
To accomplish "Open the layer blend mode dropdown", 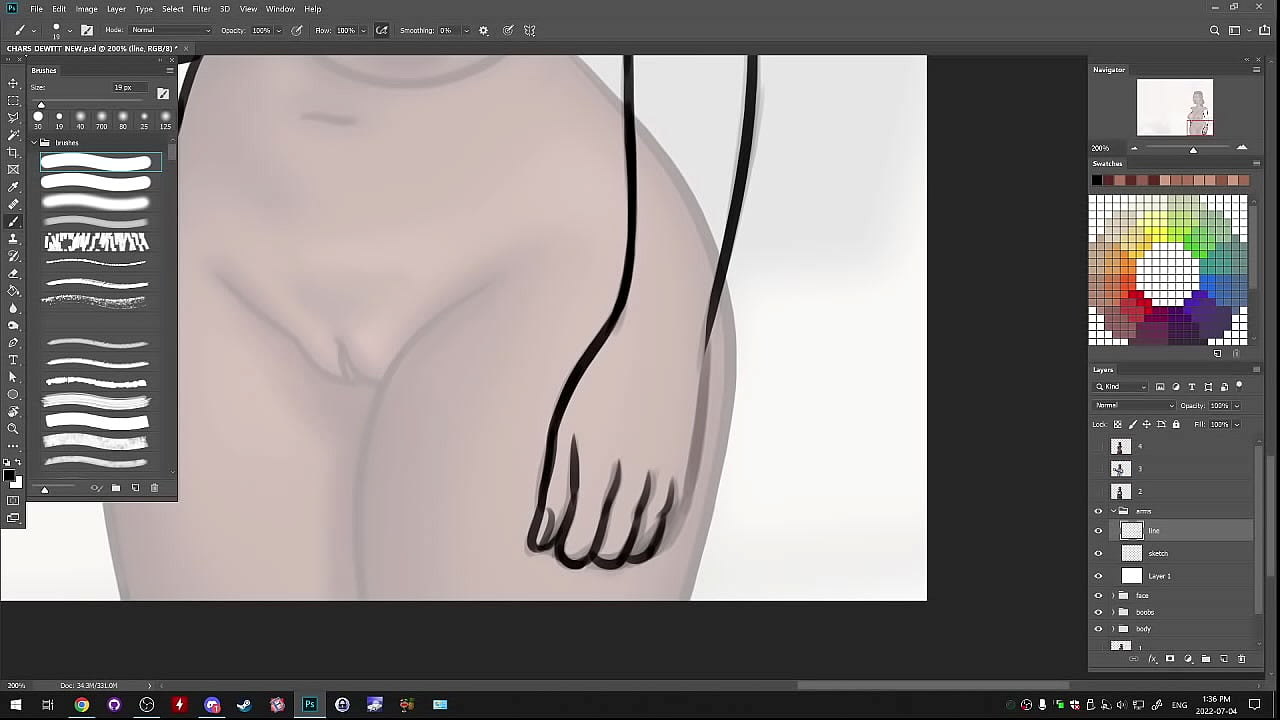I will pyautogui.click(x=1134, y=406).
